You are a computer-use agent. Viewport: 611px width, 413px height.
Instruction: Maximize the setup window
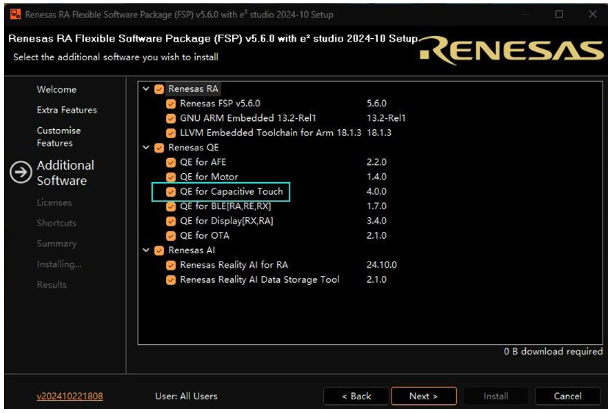(x=559, y=14)
